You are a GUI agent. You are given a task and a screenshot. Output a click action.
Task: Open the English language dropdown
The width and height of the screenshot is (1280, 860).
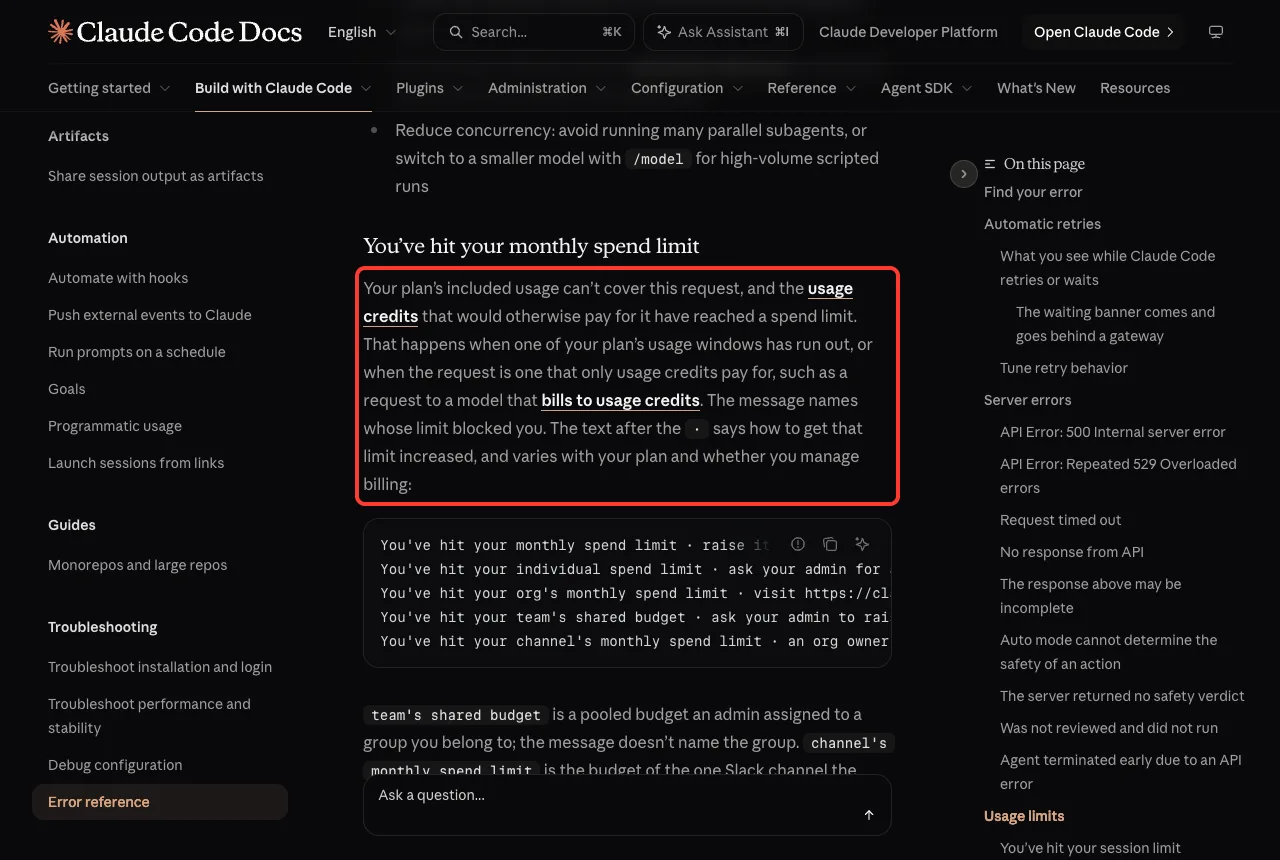362,32
